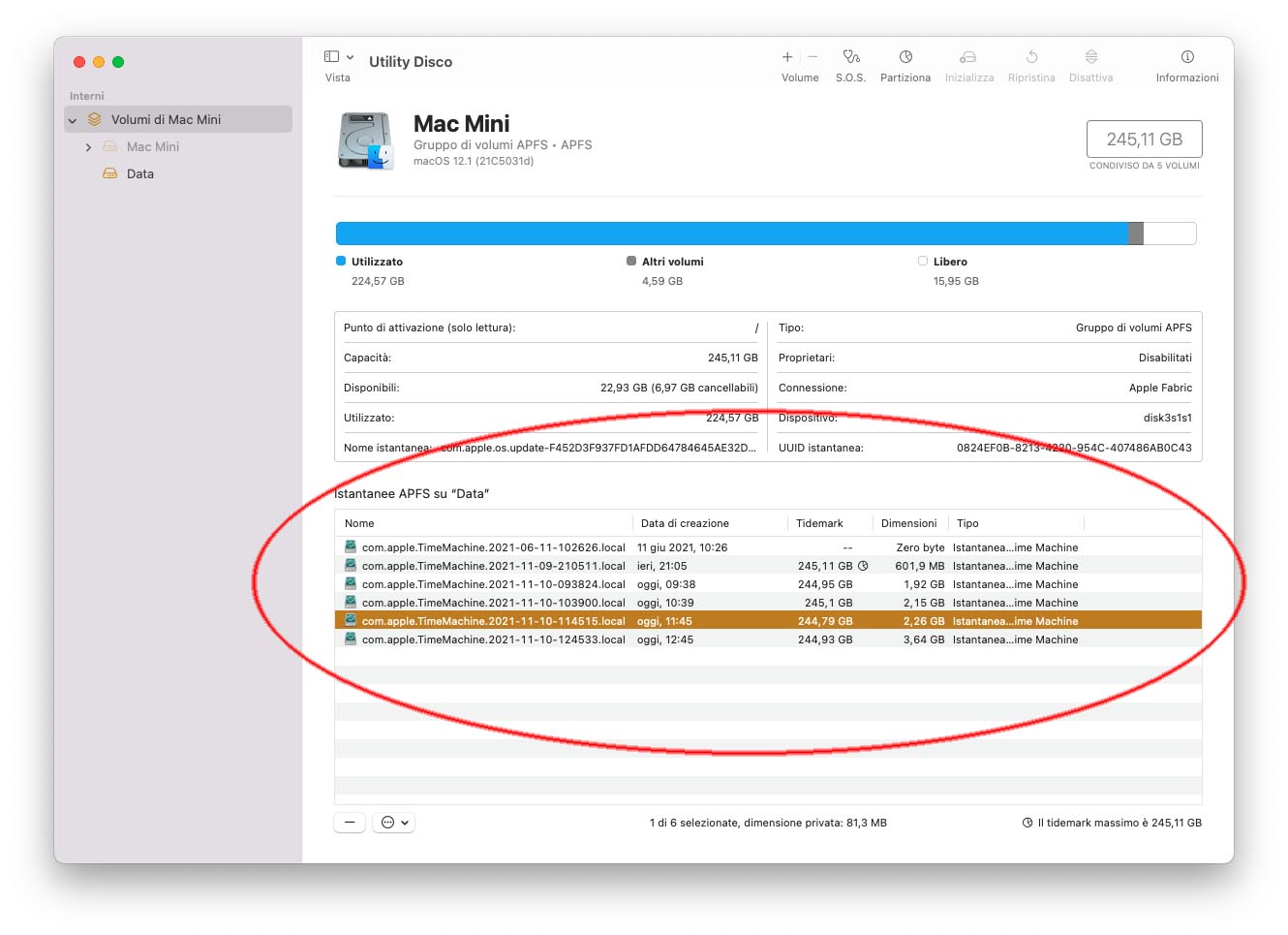Click the 210511.local snapshot file icon

coord(351,565)
